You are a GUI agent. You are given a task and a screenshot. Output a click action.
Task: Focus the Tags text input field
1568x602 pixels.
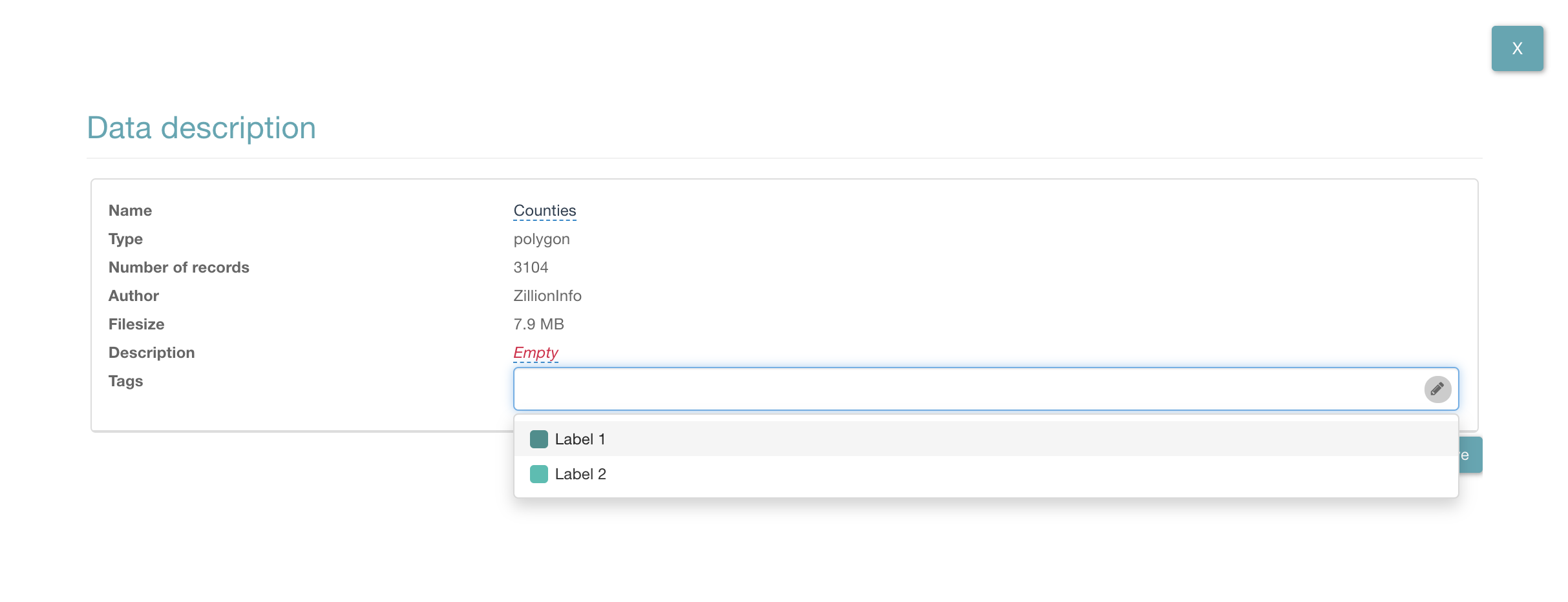pyautogui.click(x=963, y=389)
